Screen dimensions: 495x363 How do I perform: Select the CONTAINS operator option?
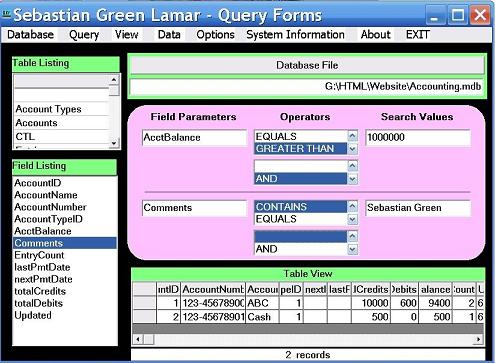(300, 207)
